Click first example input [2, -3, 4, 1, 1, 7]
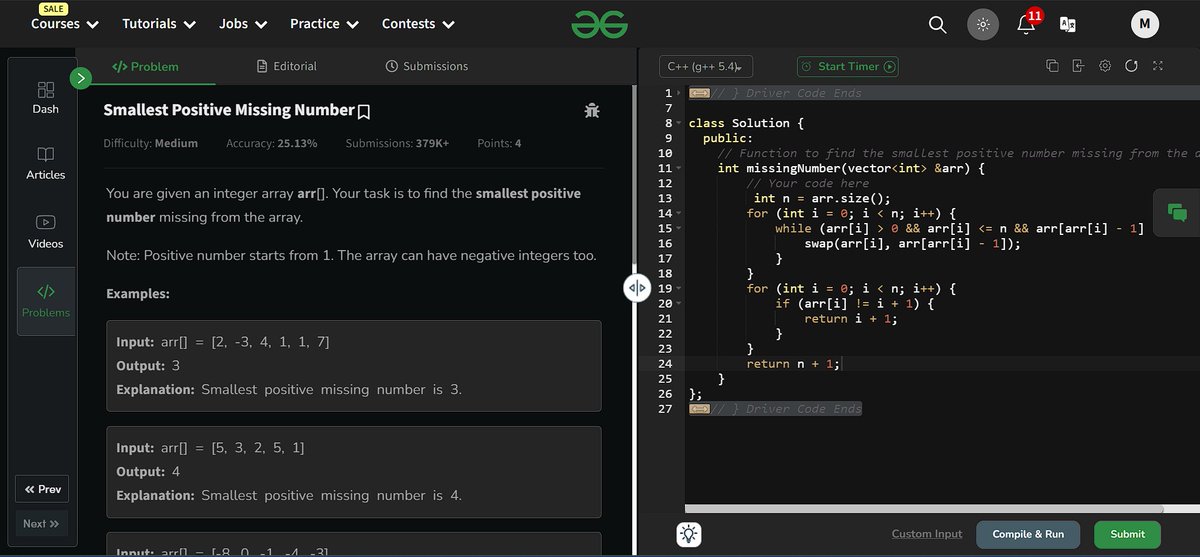This screenshot has height=557, width=1200. pyautogui.click(x=223, y=342)
